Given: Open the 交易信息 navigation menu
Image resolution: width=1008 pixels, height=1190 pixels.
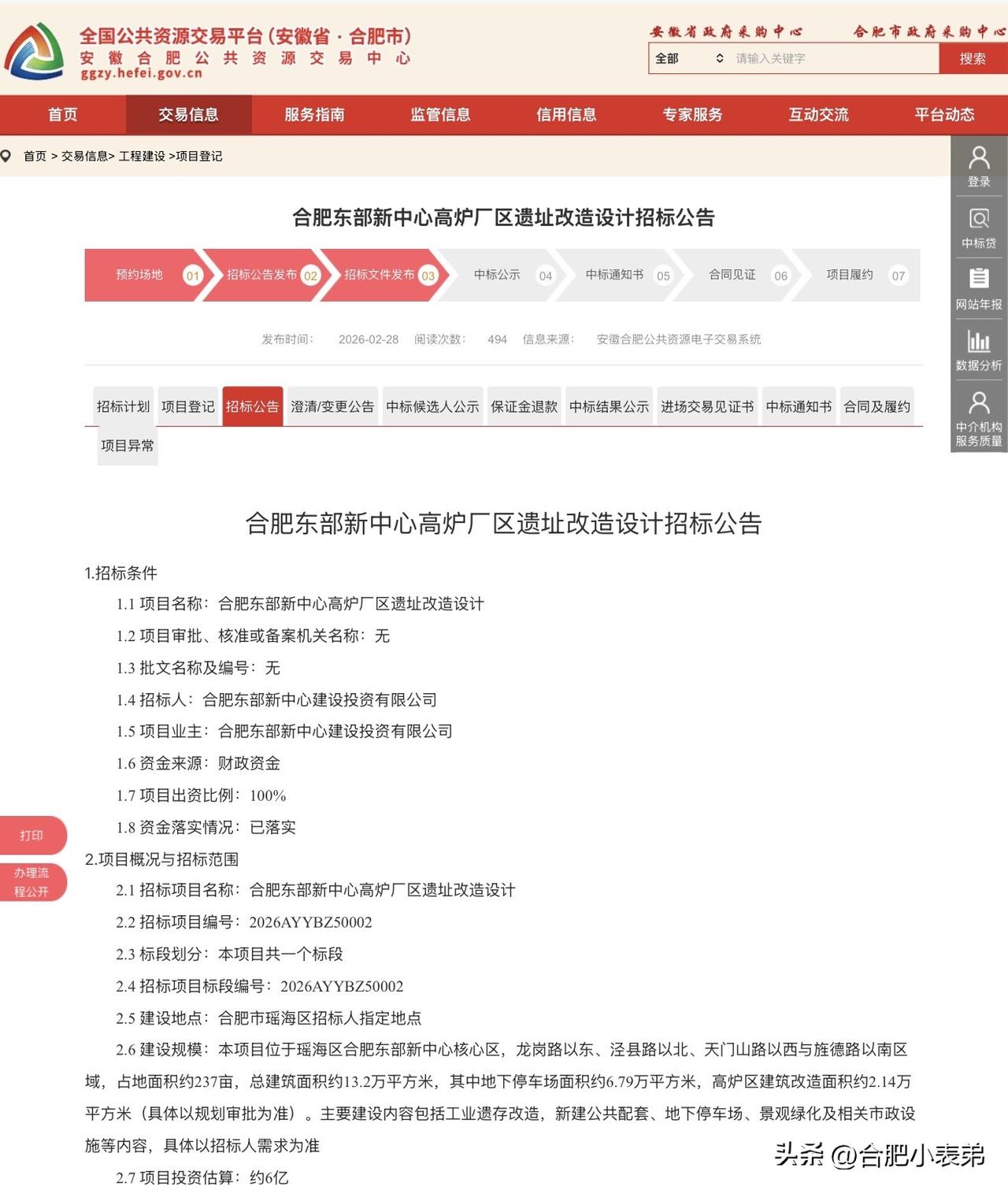Looking at the screenshot, I should [x=188, y=115].
